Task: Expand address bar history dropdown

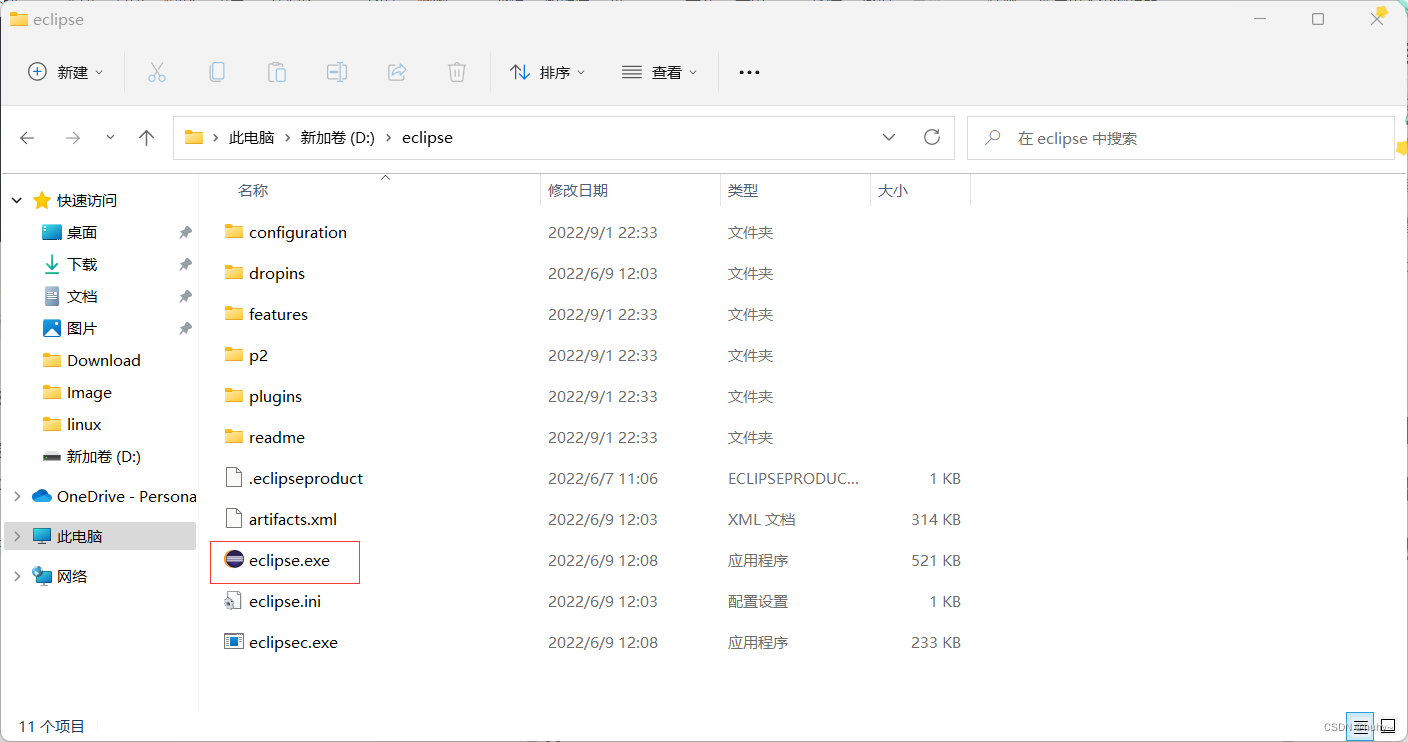Action: click(888, 138)
